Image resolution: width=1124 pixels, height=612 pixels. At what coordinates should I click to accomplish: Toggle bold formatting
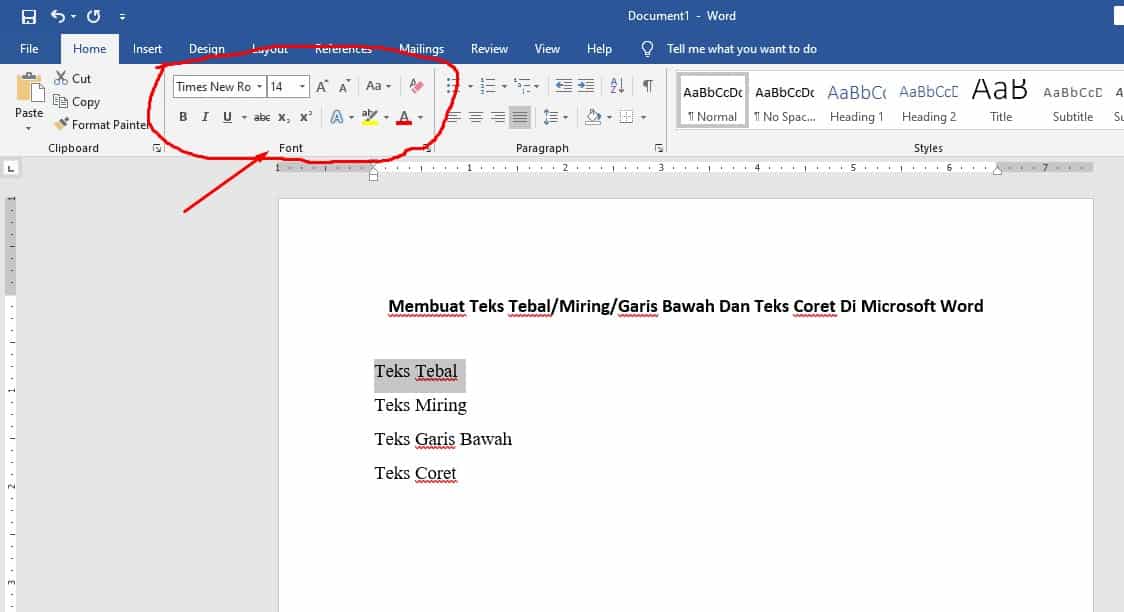pyautogui.click(x=183, y=117)
